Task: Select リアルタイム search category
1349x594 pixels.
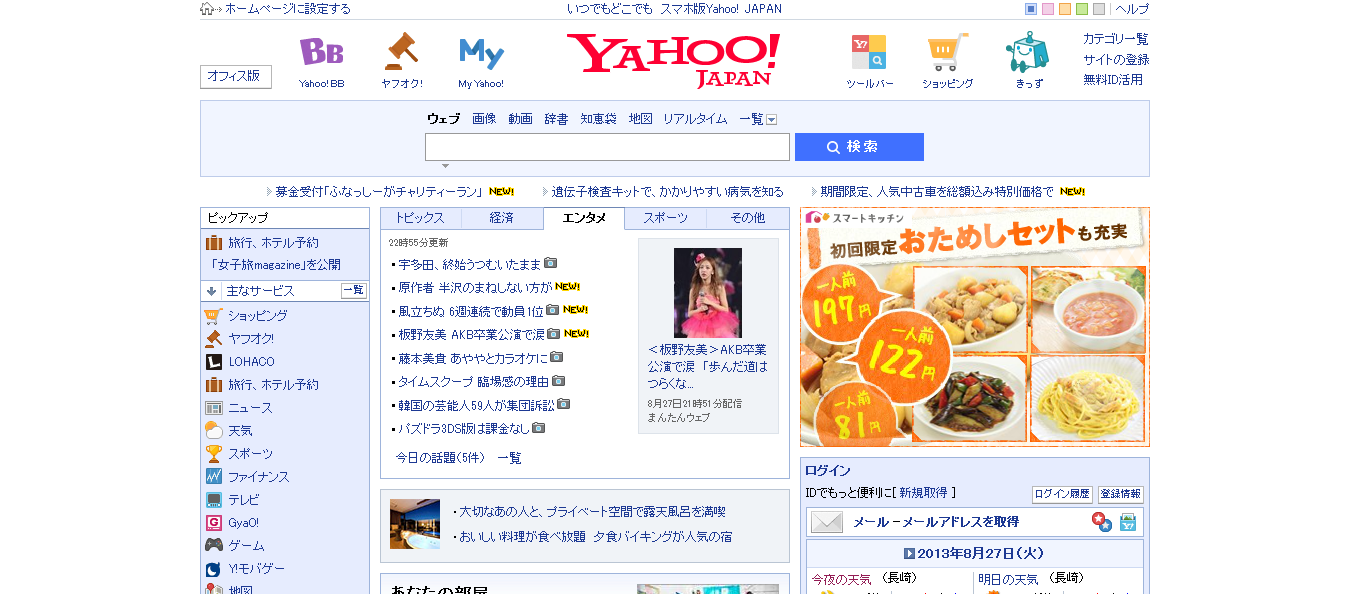Action: tap(695, 119)
